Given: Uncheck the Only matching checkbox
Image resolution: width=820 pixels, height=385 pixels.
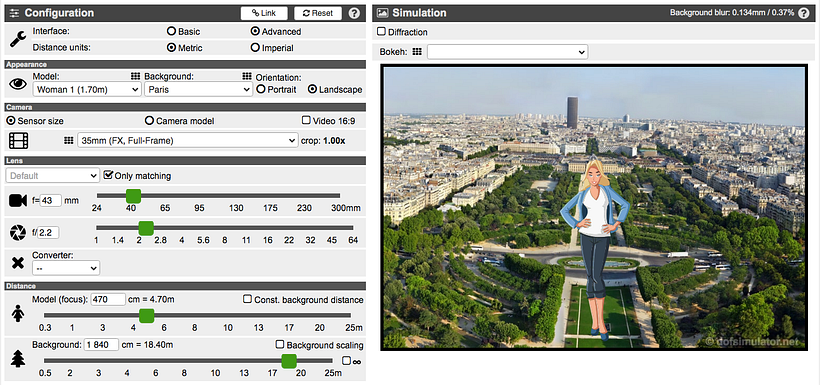Looking at the screenshot, I should click(x=108, y=175).
